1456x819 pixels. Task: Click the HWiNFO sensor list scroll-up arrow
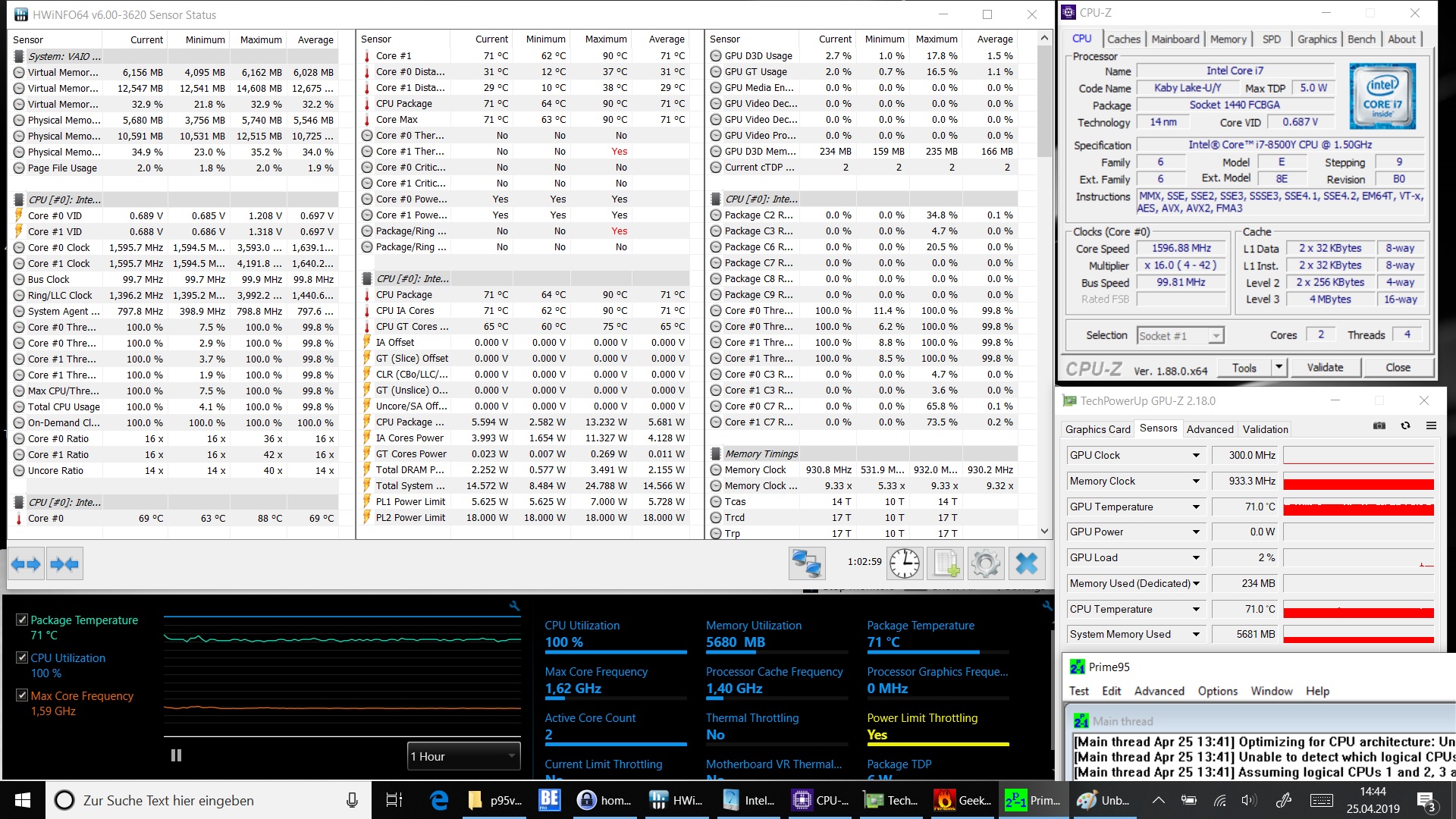pyautogui.click(x=1044, y=38)
